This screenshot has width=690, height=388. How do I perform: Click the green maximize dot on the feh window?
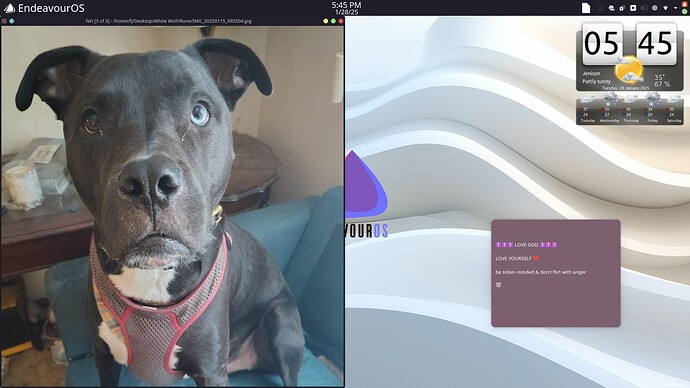pyautogui.click(x=333, y=21)
